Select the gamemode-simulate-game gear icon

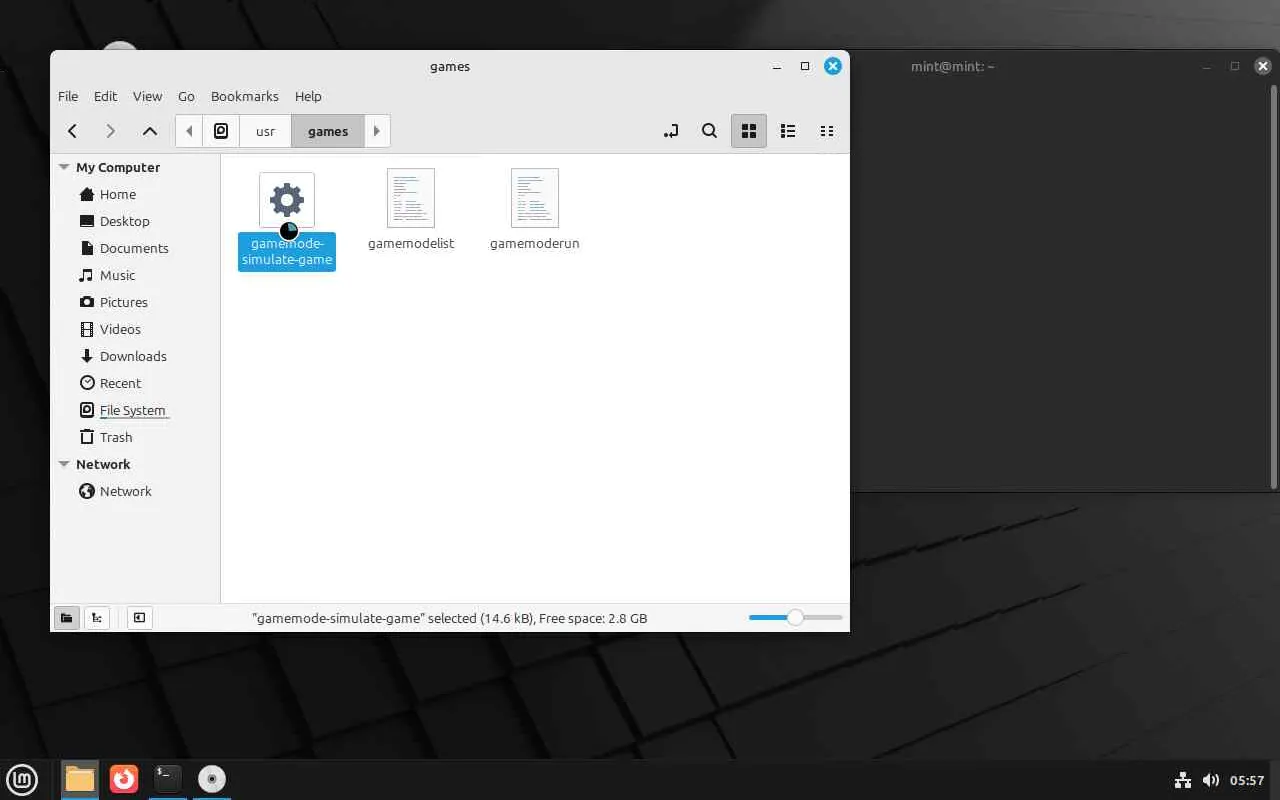pos(287,200)
